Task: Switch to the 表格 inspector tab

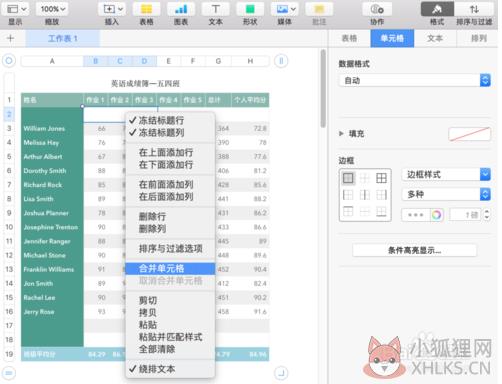Action: (349, 38)
